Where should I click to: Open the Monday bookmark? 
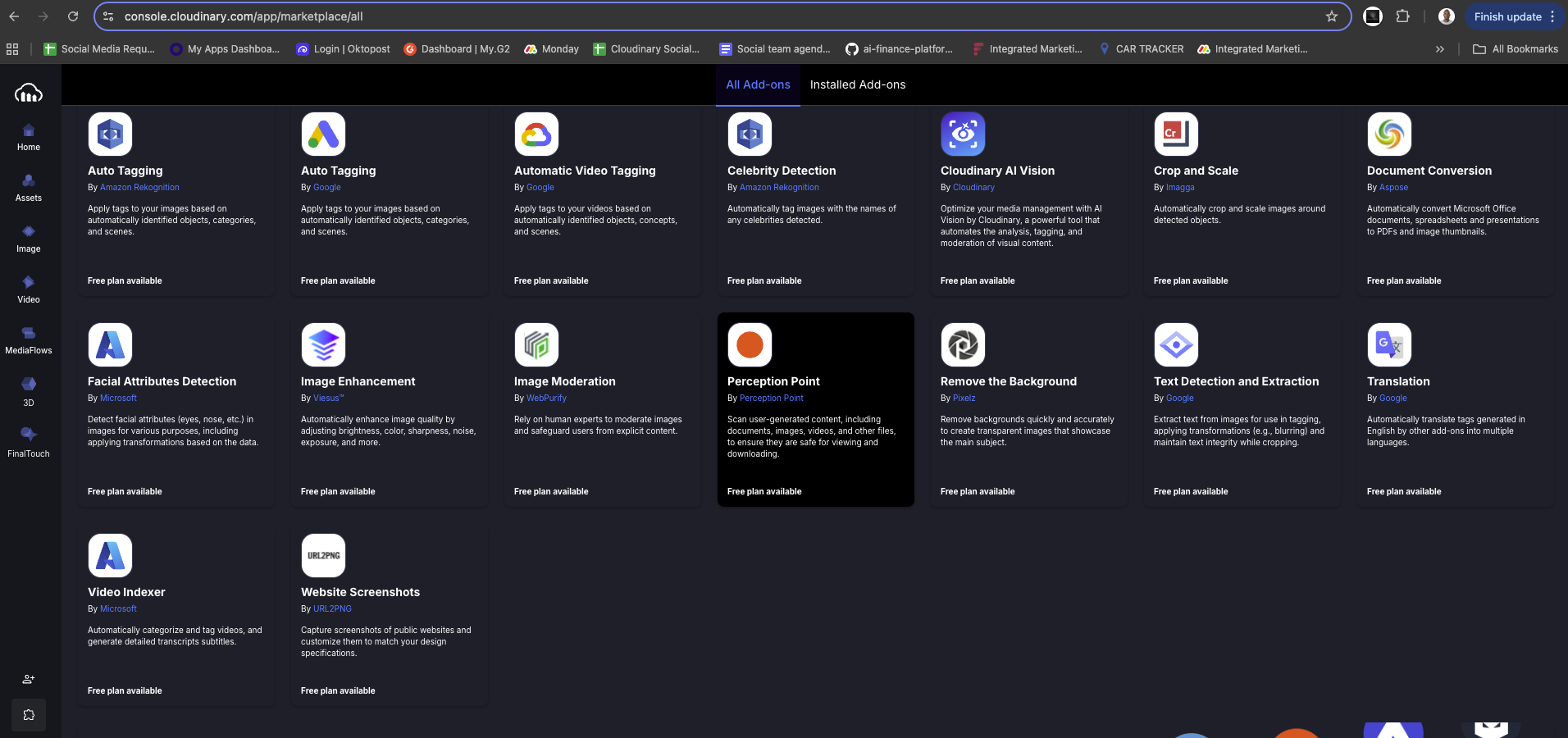[x=551, y=49]
